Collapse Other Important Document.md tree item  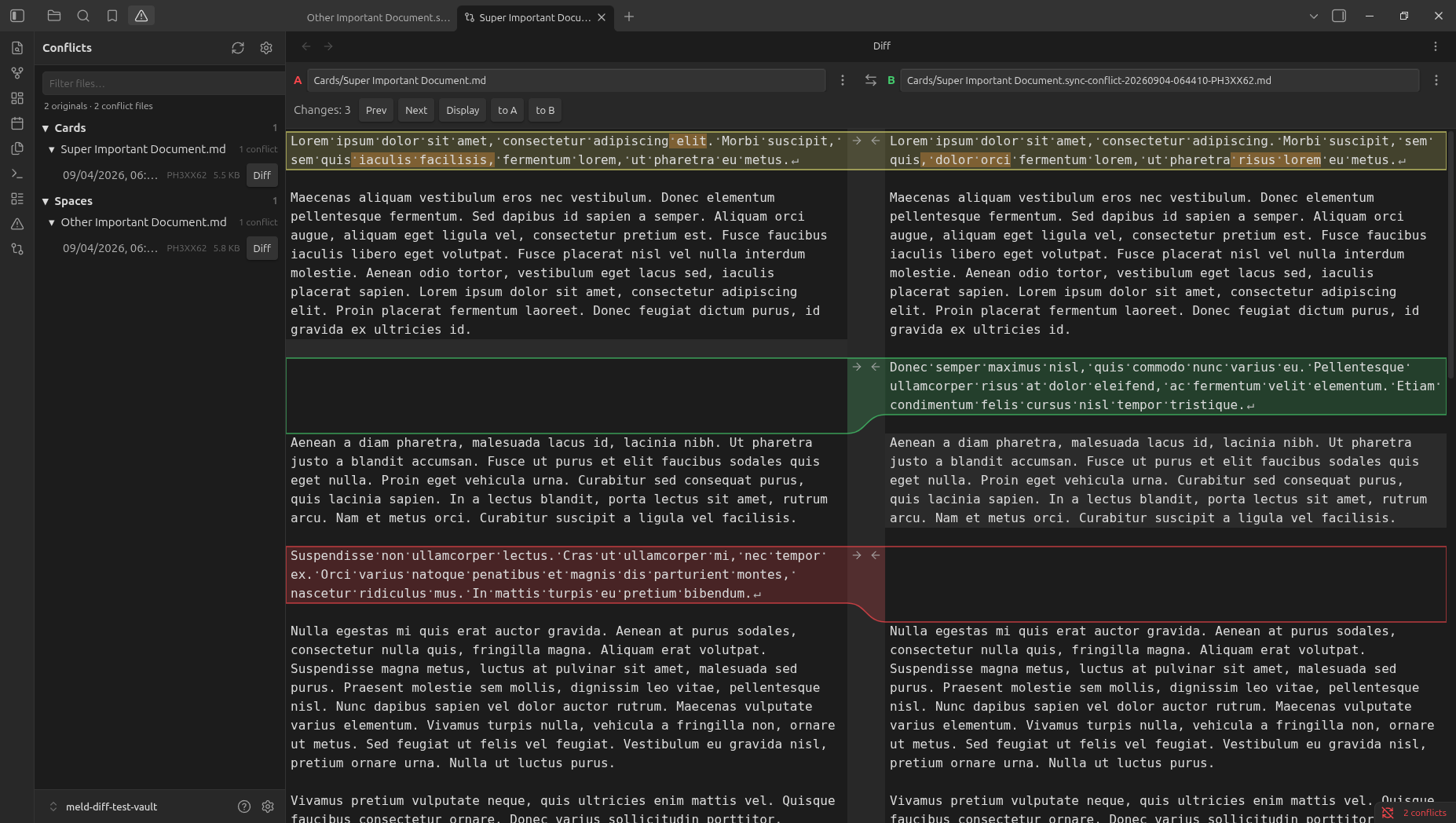point(52,222)
